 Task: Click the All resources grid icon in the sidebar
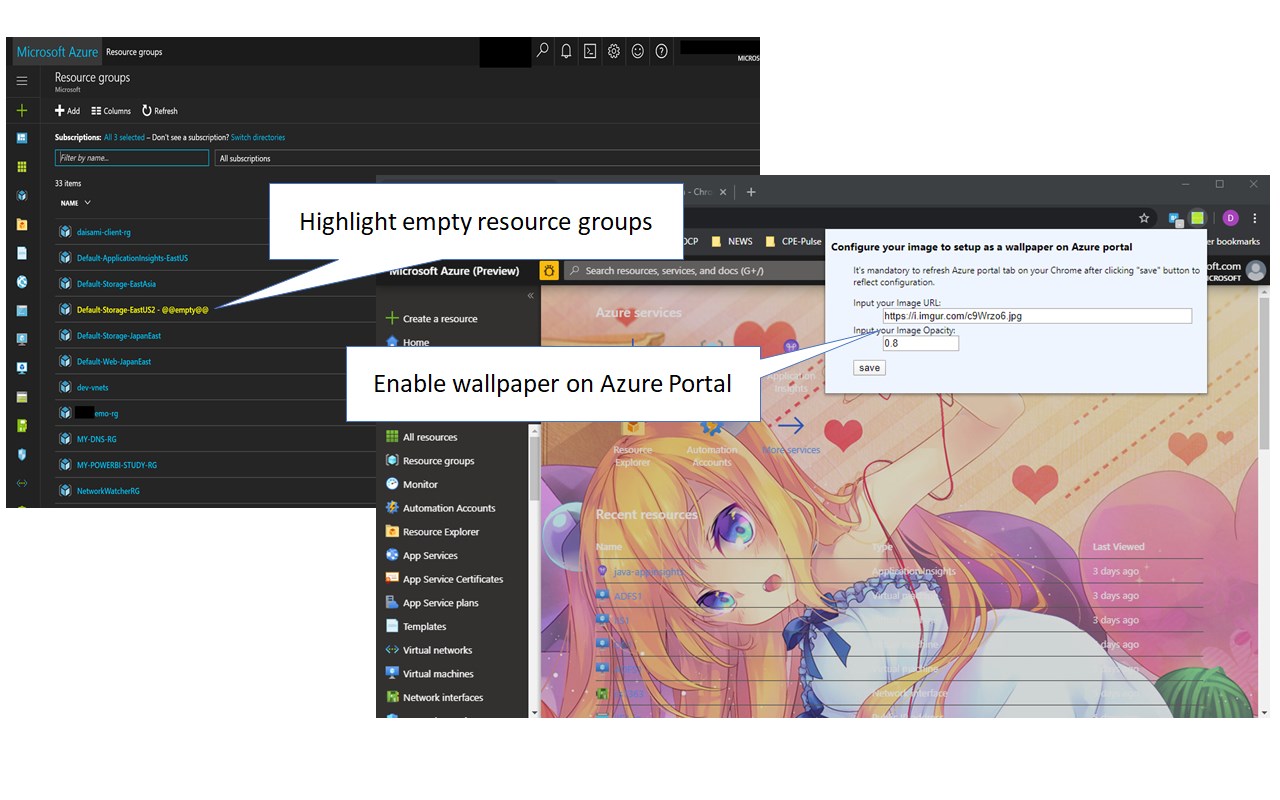click(x=392, y=436)
